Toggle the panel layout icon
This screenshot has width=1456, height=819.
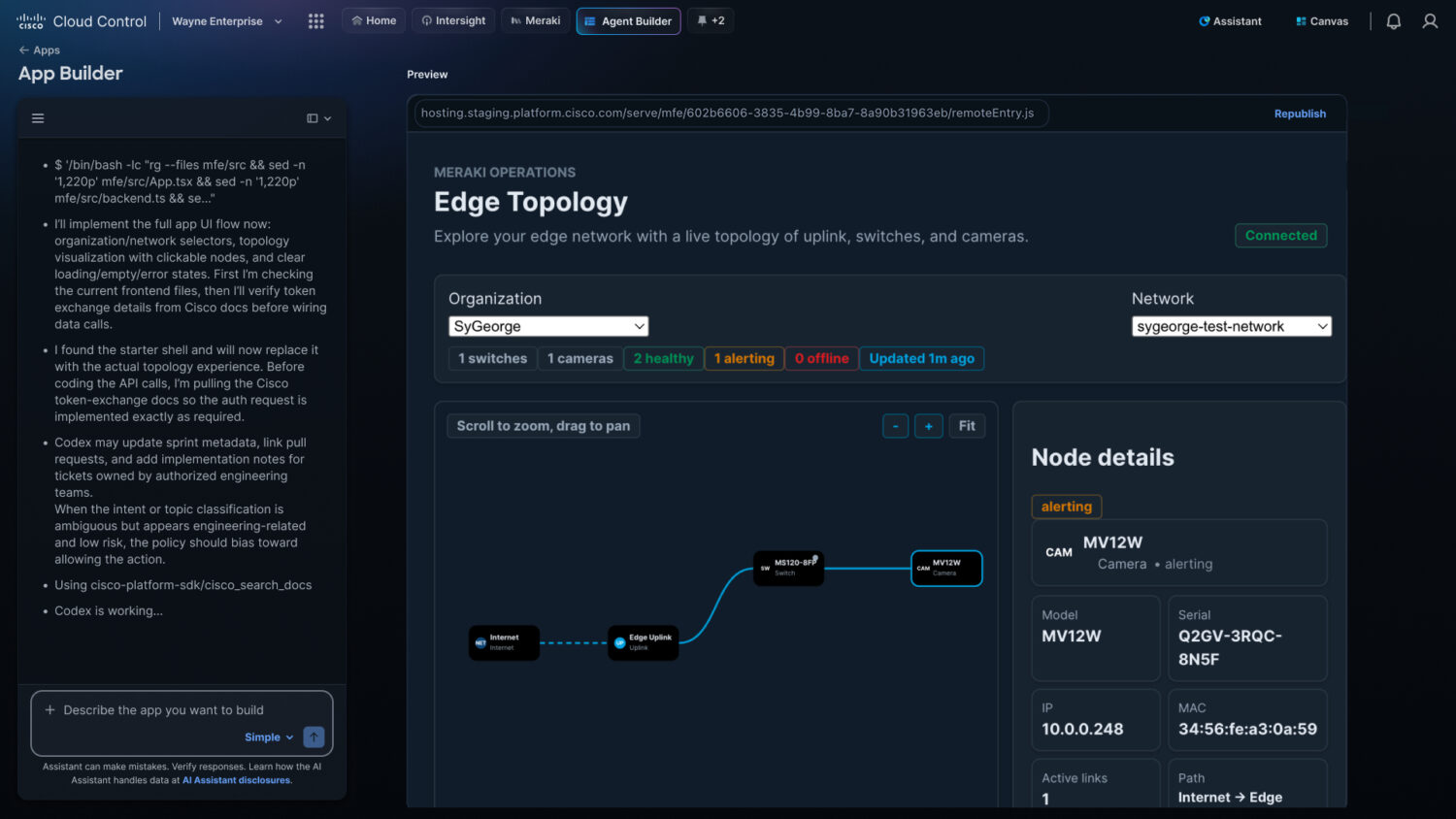[313, 118]
